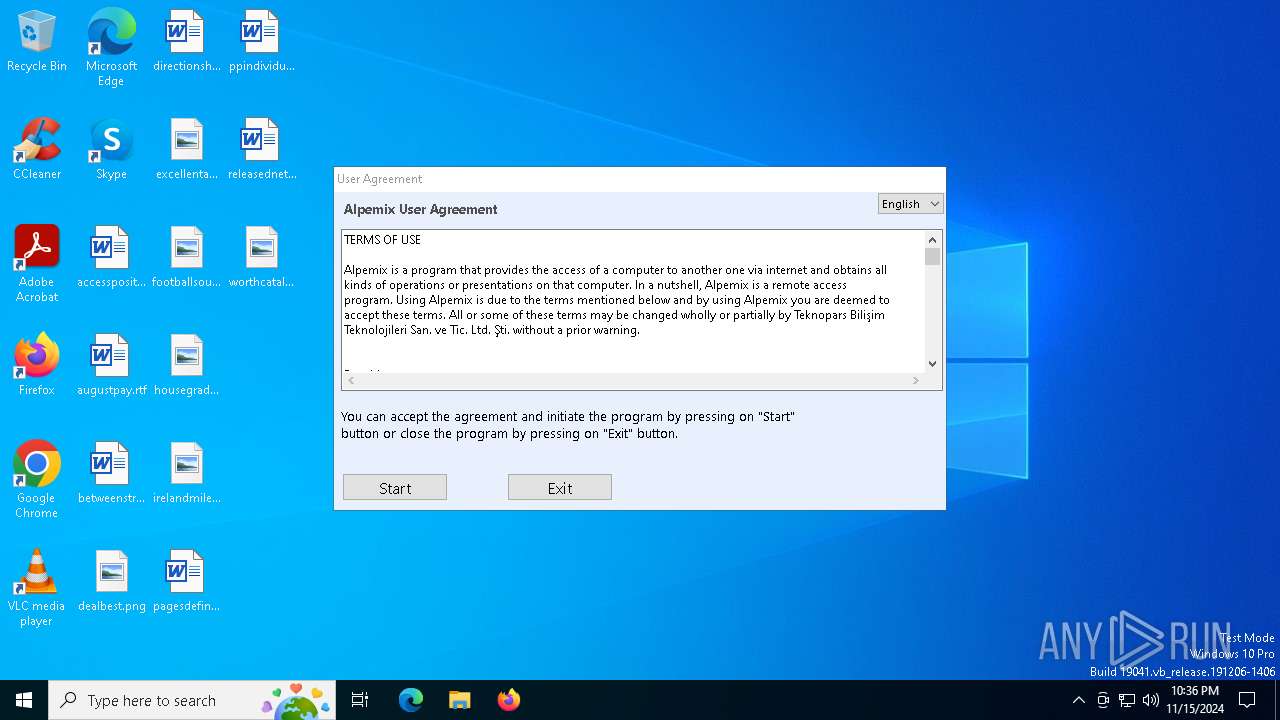1280x720 pixels.
Task: Select the footballsou... image file icon
Action: (x=186, y=257)
